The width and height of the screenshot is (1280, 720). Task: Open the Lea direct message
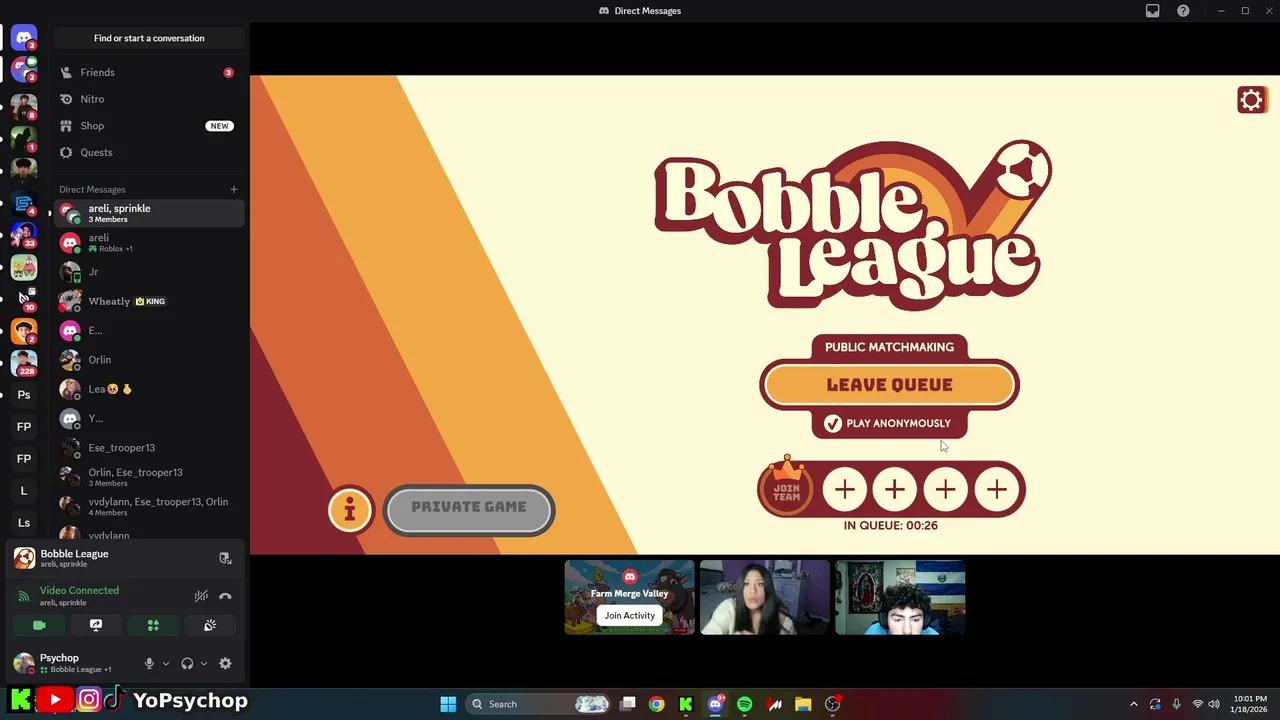(149, 389)
